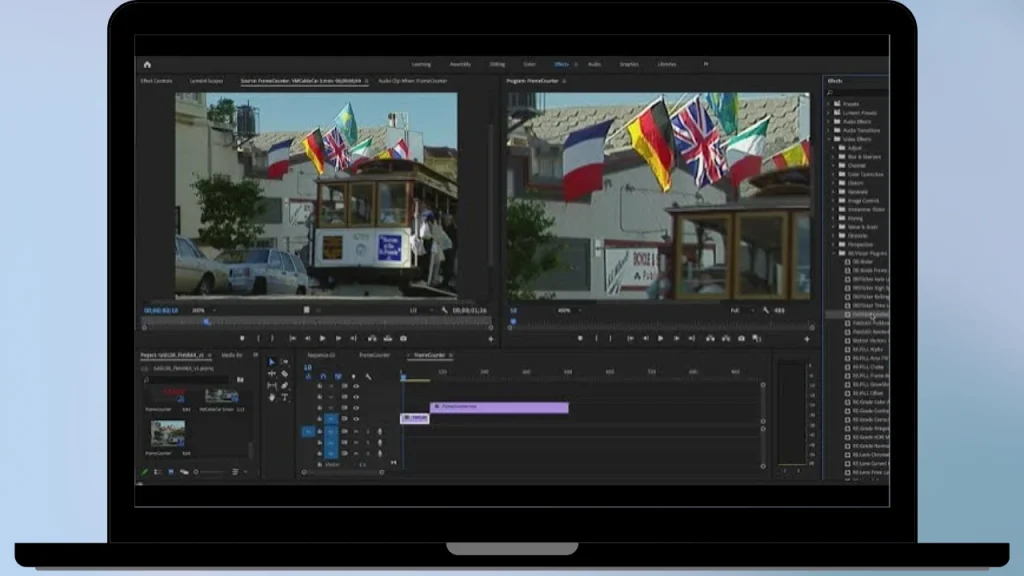The width and height of the screenshot is (1024, 576).
Task: Toggle V1 track output eye
Action: pos(356,419)
